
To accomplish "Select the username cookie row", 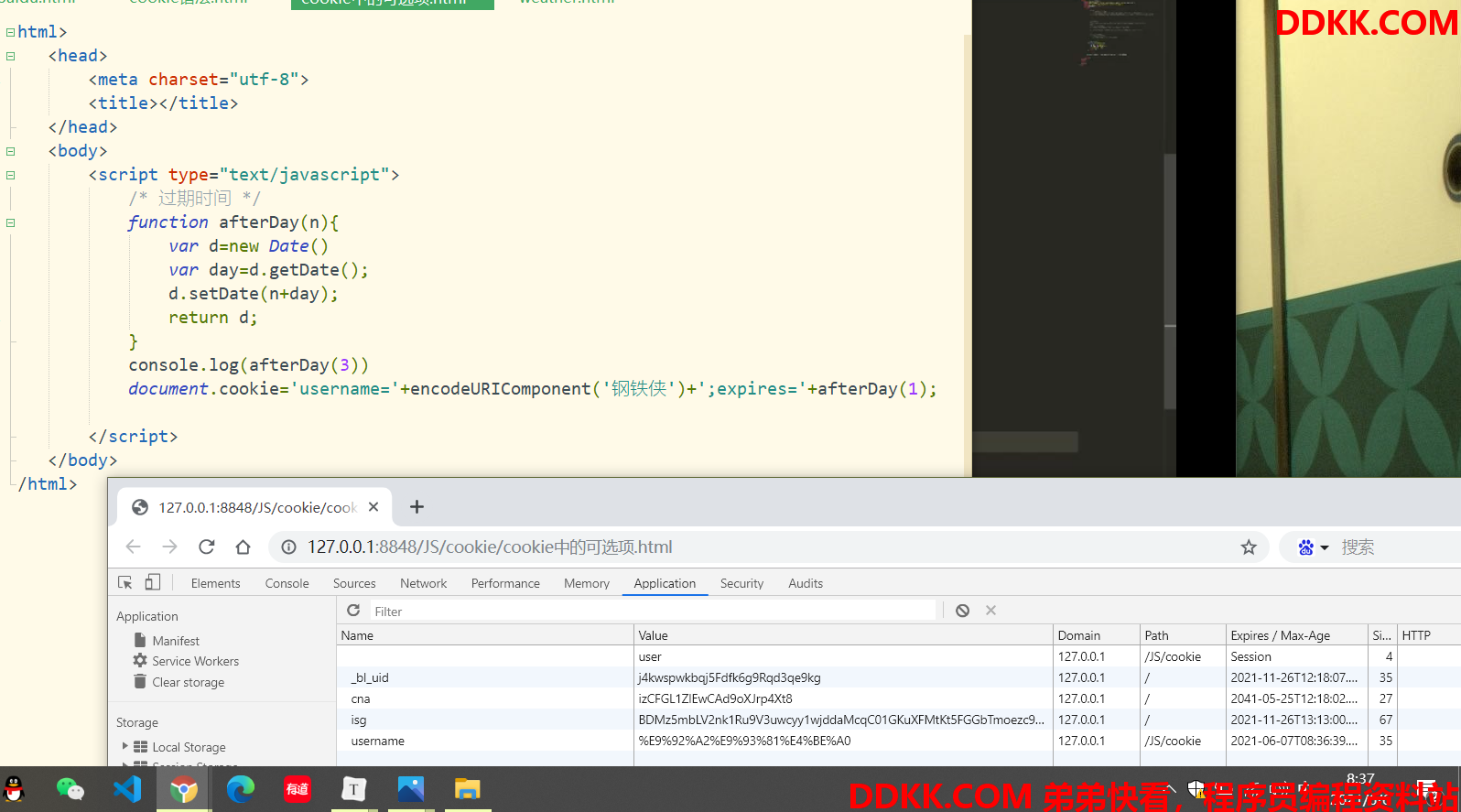I will click(x=898, y=741).
